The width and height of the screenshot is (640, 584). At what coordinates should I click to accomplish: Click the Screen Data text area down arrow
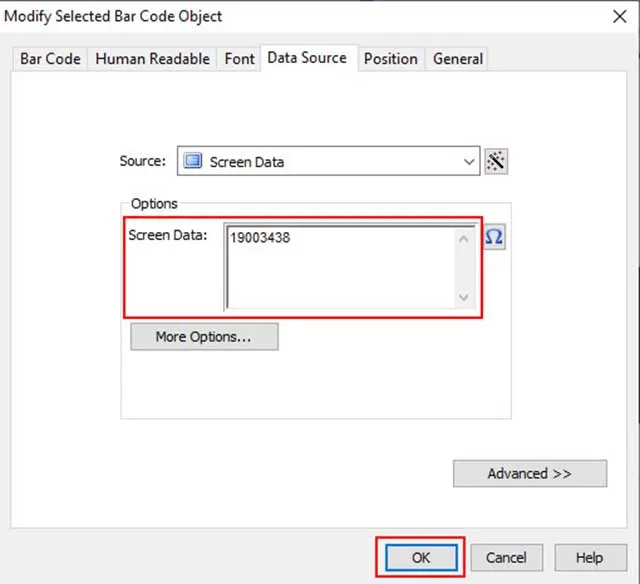tap(463, 297)
